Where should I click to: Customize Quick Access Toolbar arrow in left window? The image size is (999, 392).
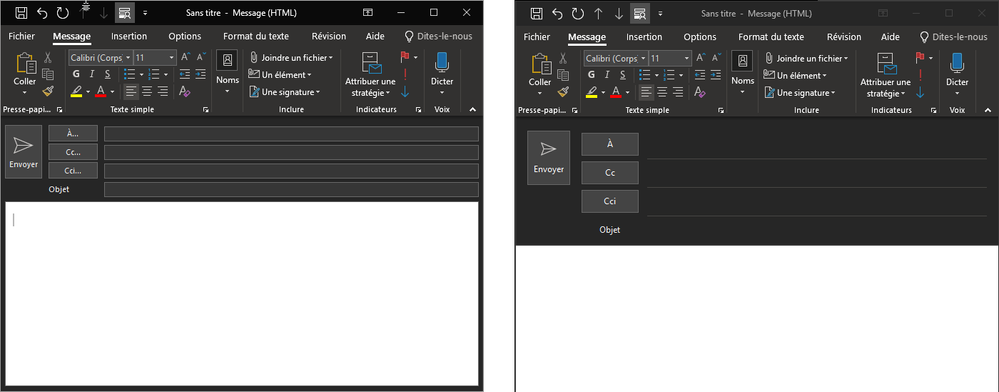145,13
